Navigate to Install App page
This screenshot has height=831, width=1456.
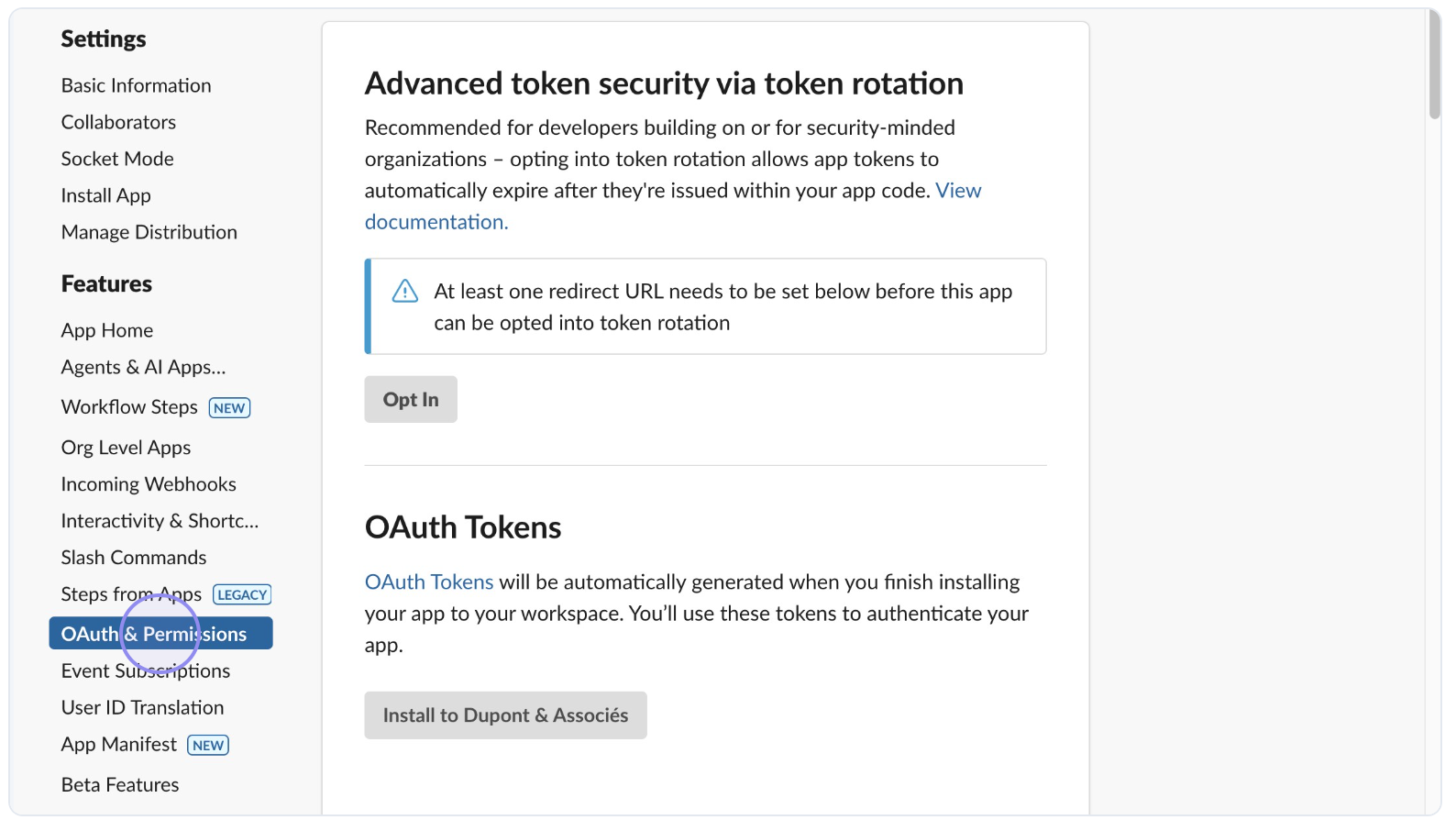(x=105, y=195)
